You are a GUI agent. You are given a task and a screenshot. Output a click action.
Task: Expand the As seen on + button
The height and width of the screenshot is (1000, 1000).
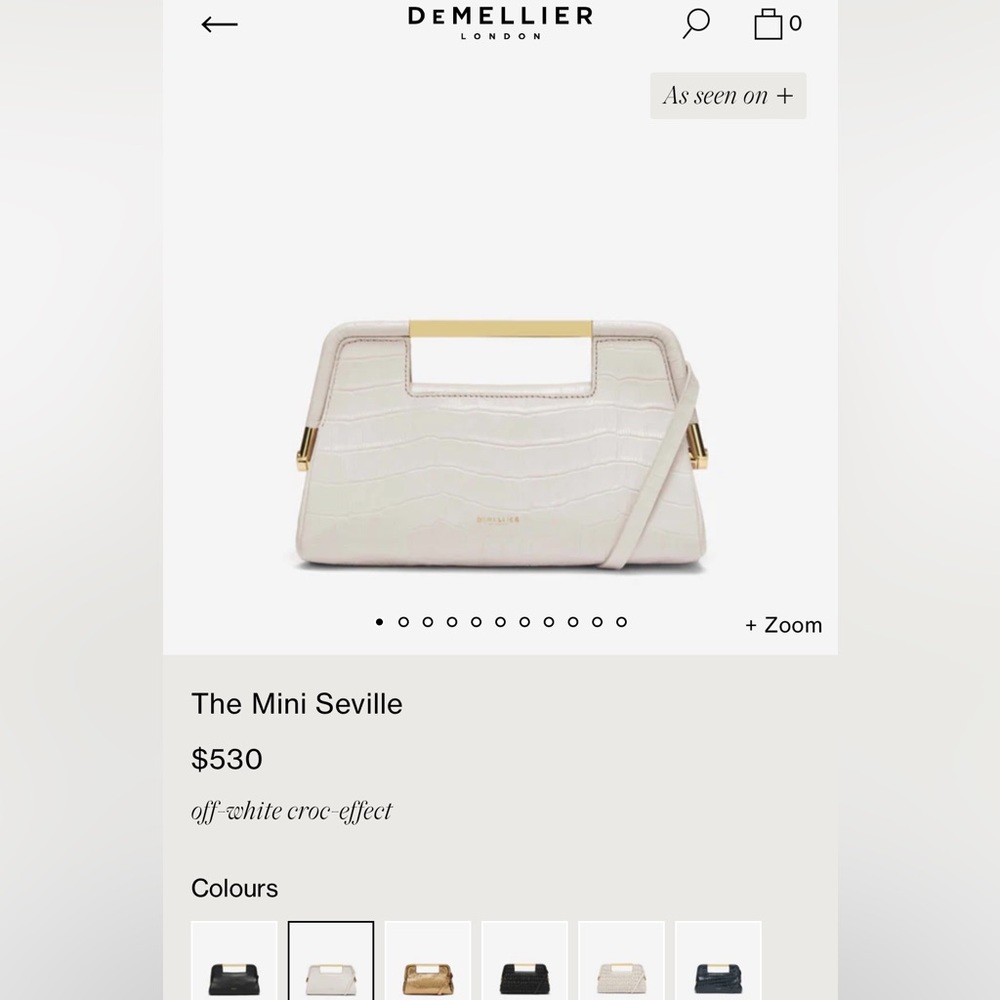[x=728, y=96]
